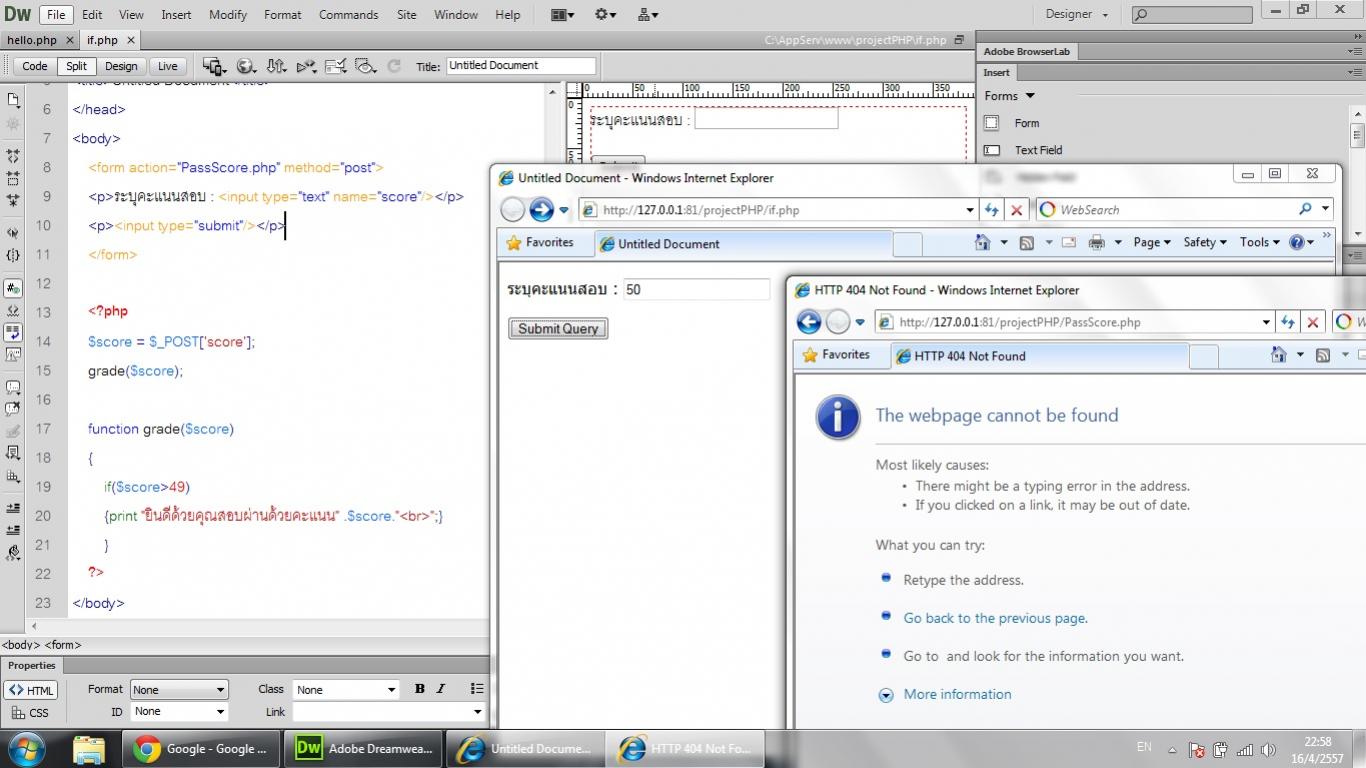Click the Refresh Design View icon
Image resolution: width=1366 pixels, height=768 pixels.
(394, 66)
